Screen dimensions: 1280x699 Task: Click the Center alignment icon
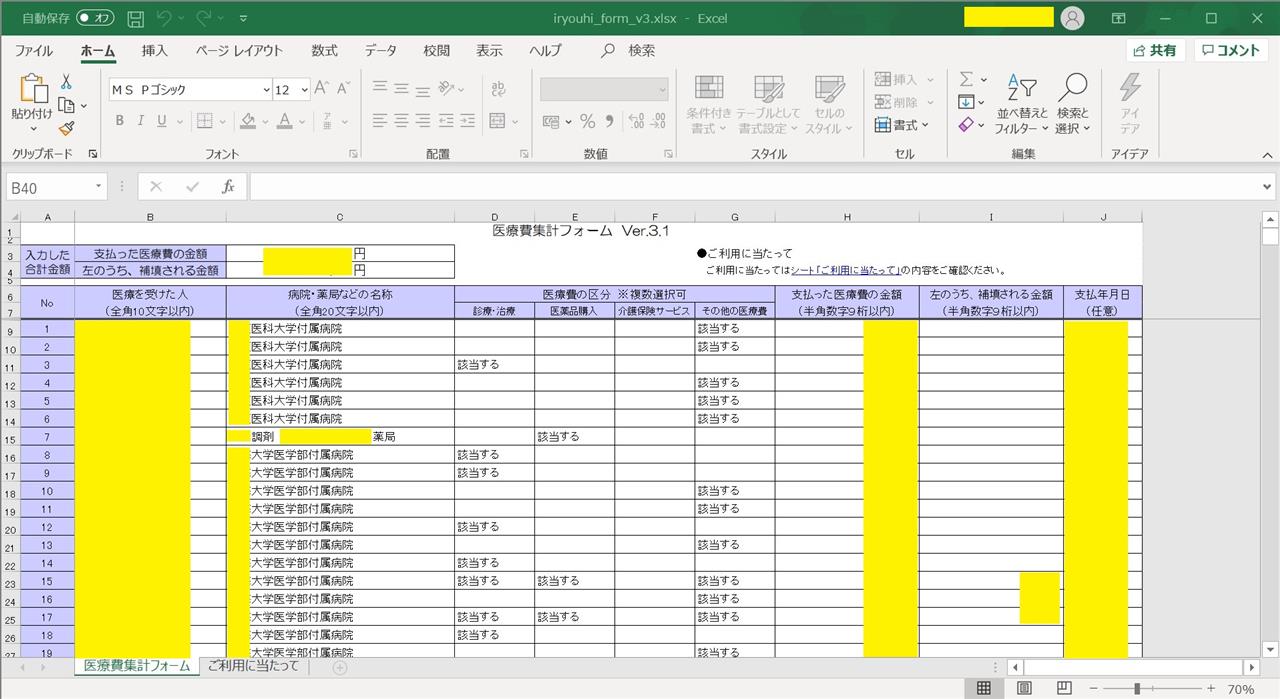[401, 121]
